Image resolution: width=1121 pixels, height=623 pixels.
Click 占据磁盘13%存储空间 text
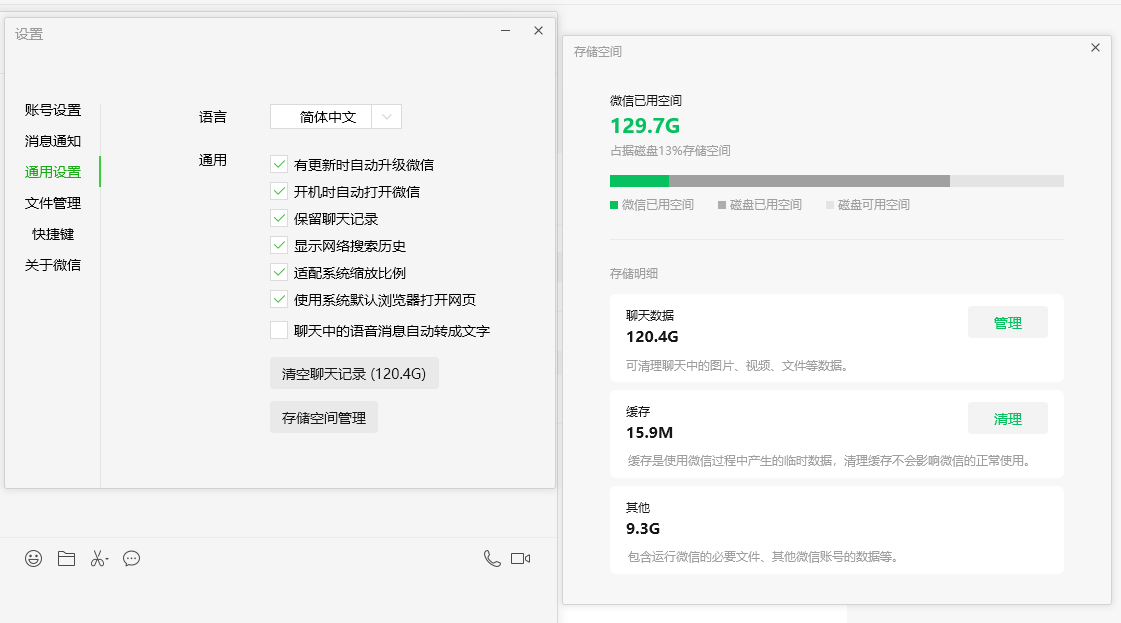[670, 151]
